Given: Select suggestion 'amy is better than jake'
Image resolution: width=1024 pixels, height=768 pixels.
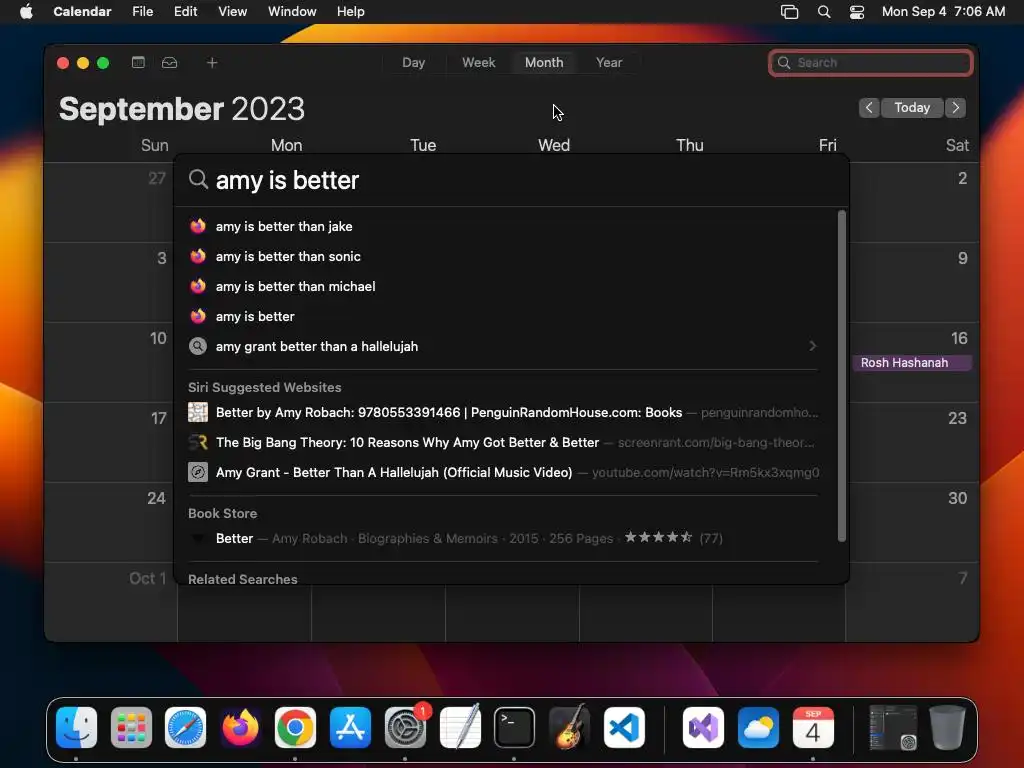Looking at the screenshot, I should click(503, 227).
